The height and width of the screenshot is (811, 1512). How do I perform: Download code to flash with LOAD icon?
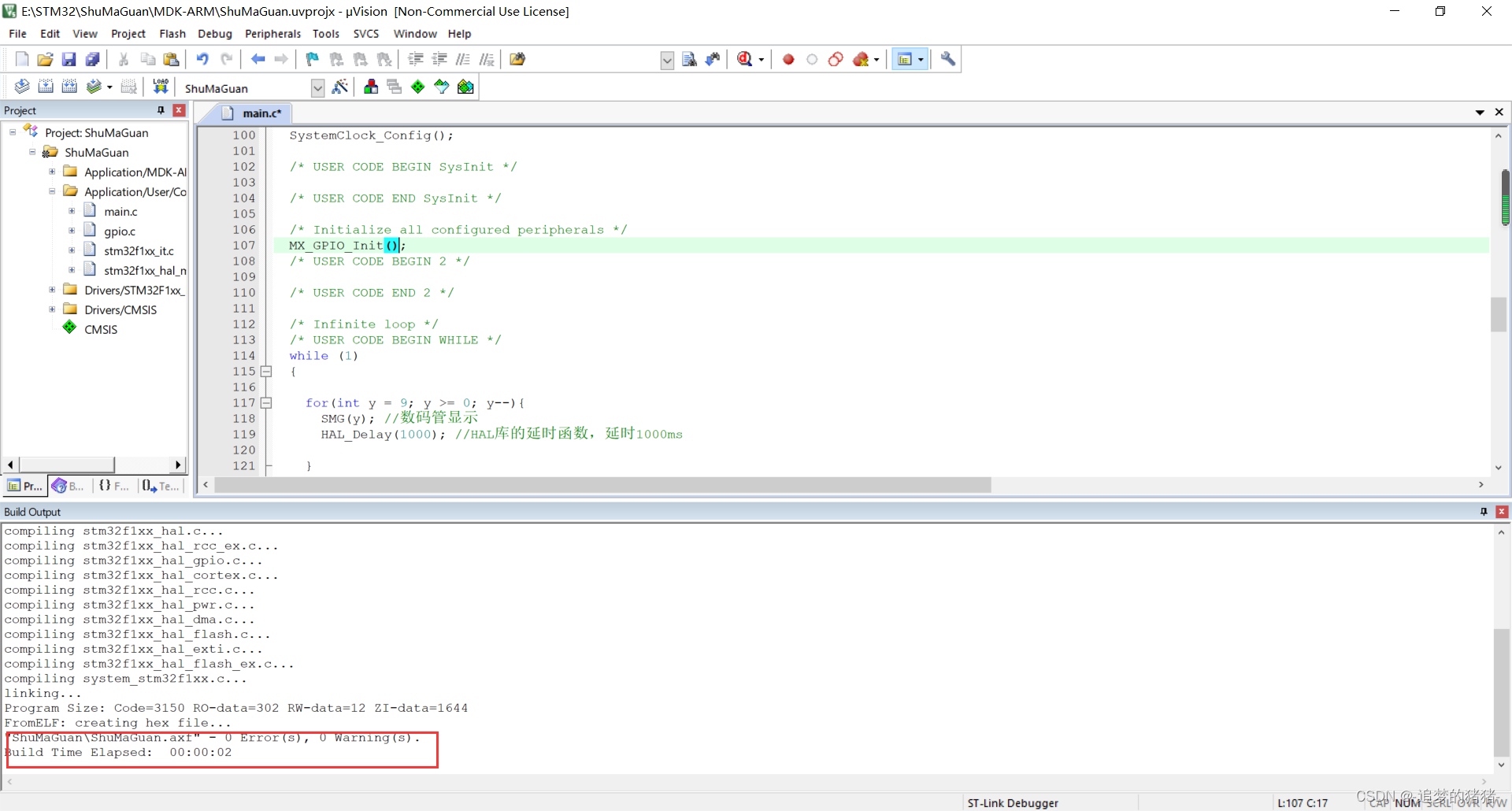(161, 87)
